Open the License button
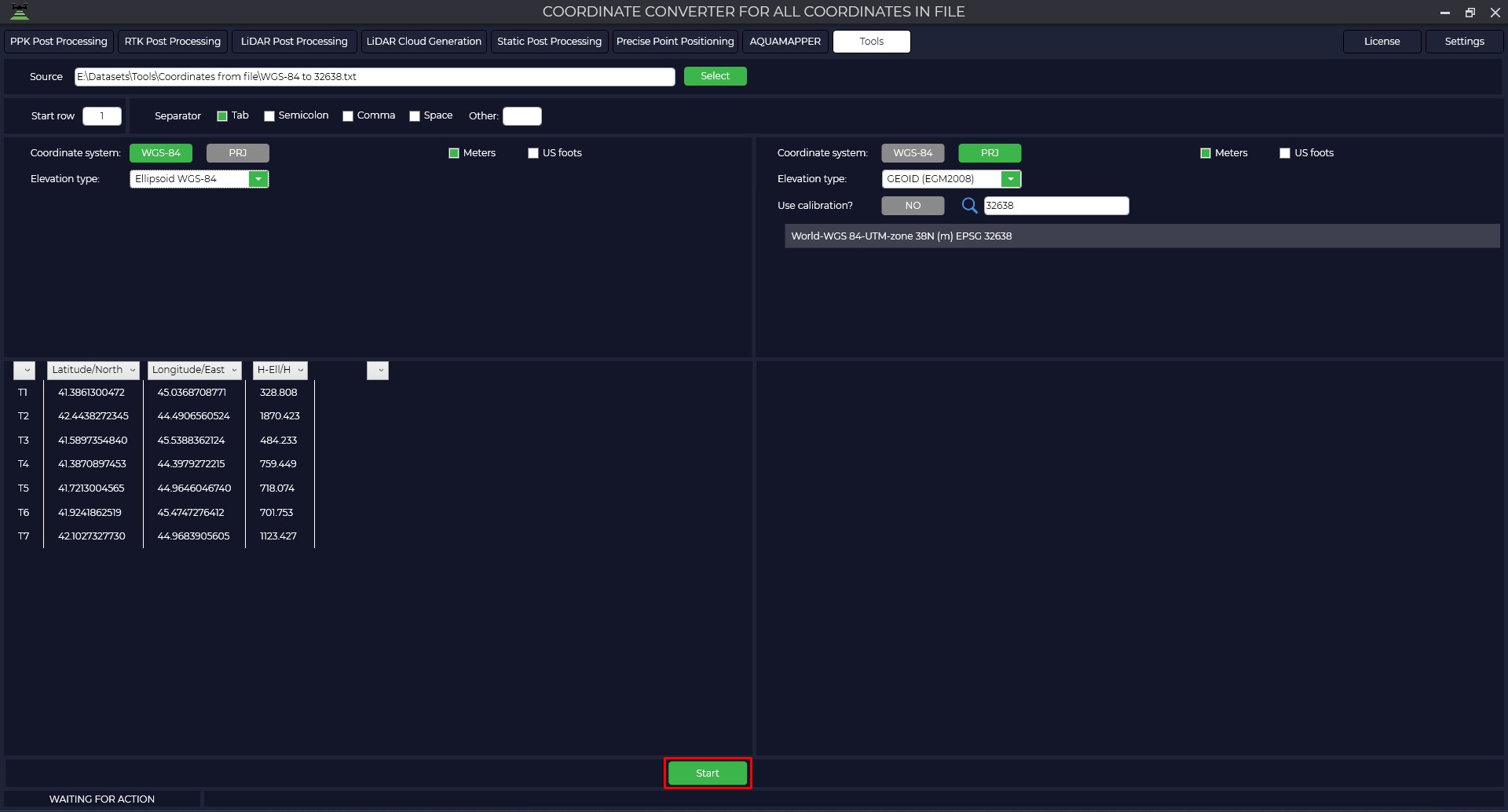 (1382, 42)
